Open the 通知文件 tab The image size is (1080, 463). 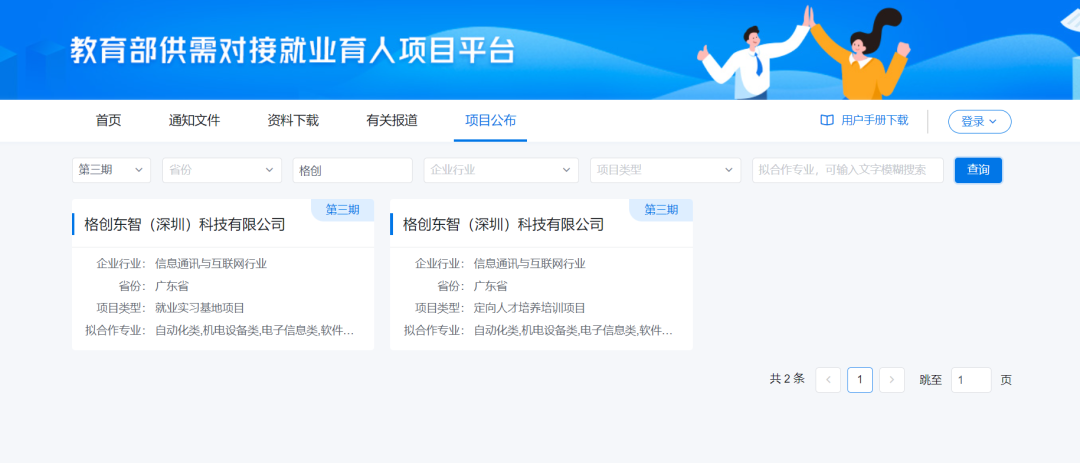(194, 120)
